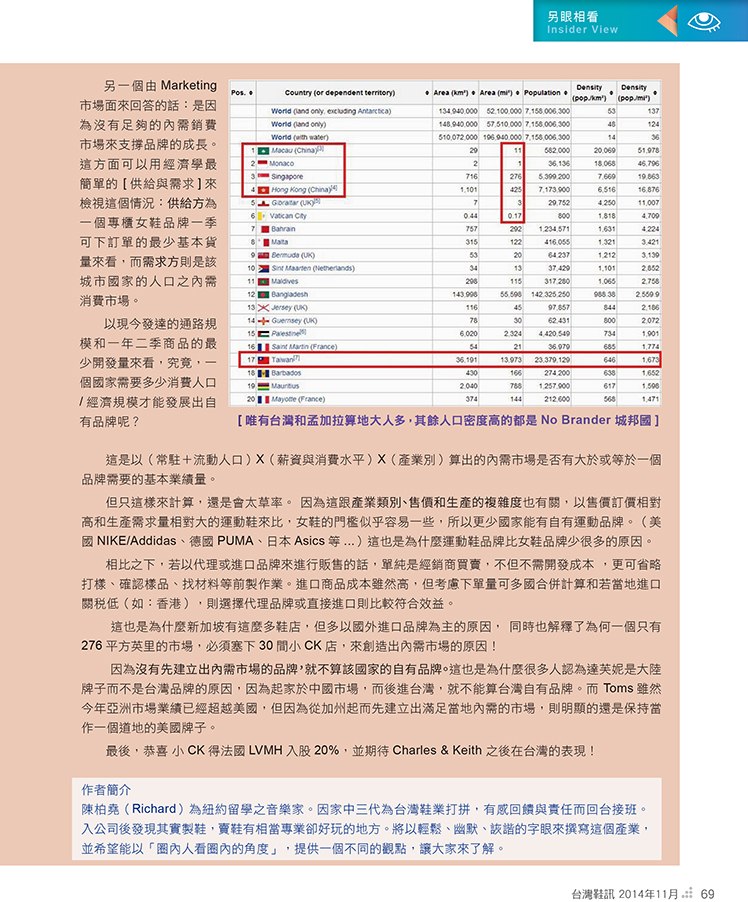The image size is (748, 902).
Task: Sort by Density (pop./mi²) arrow
Action: point(655,93)
